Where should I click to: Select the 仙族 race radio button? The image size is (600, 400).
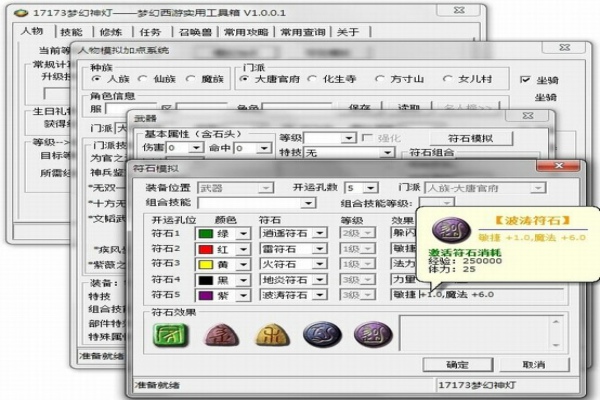click(142, 79)
